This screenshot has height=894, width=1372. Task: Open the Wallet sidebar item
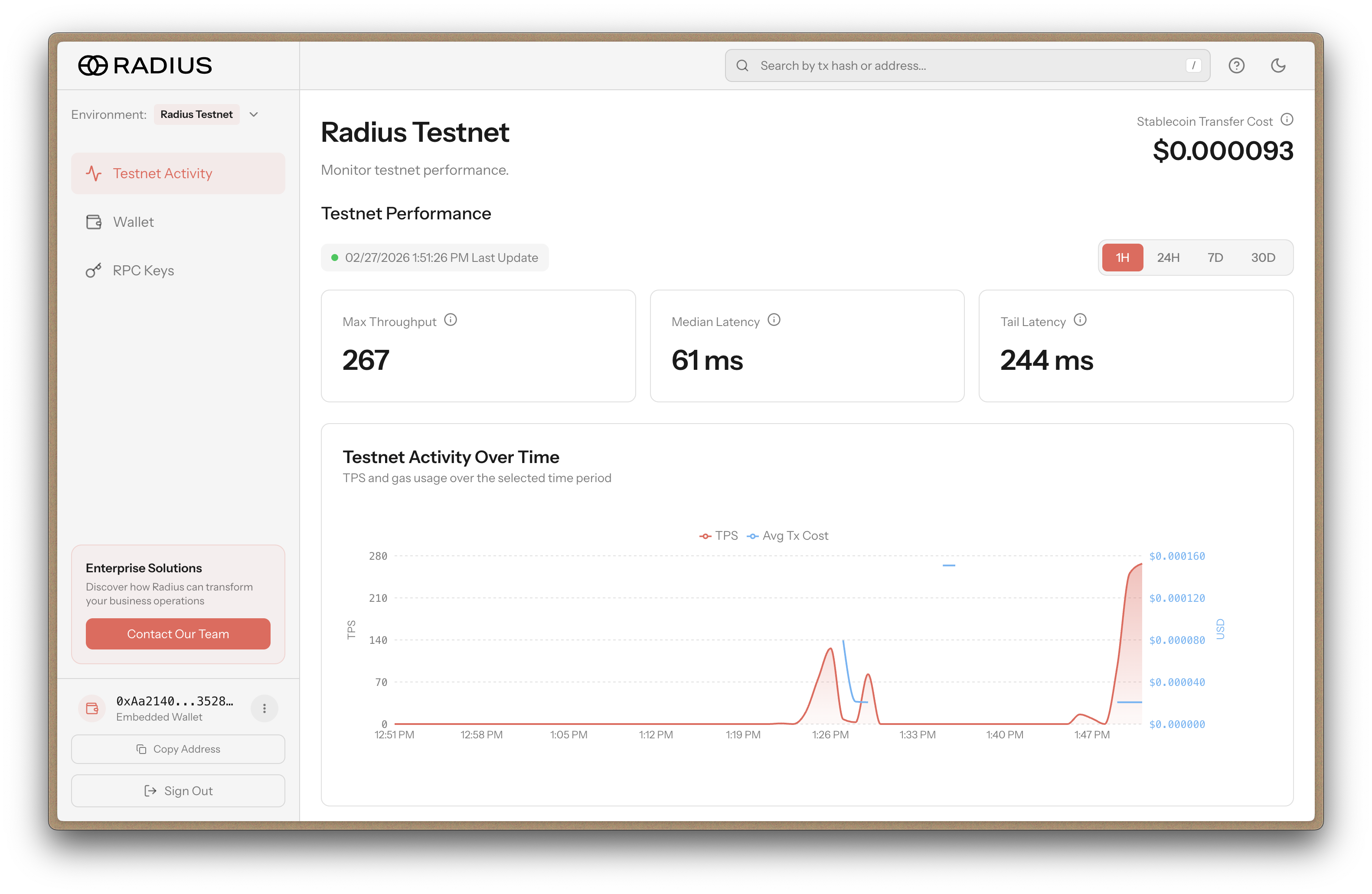[133, 222]
